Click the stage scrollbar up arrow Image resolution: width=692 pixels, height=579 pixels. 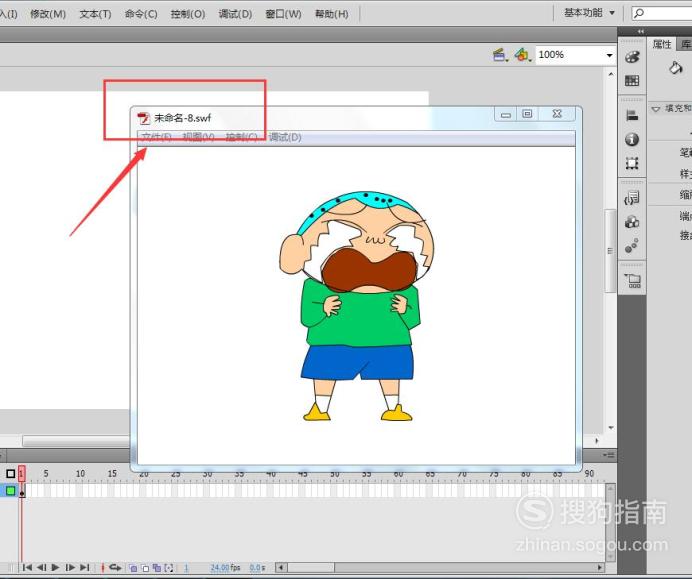tap(611, 74)
